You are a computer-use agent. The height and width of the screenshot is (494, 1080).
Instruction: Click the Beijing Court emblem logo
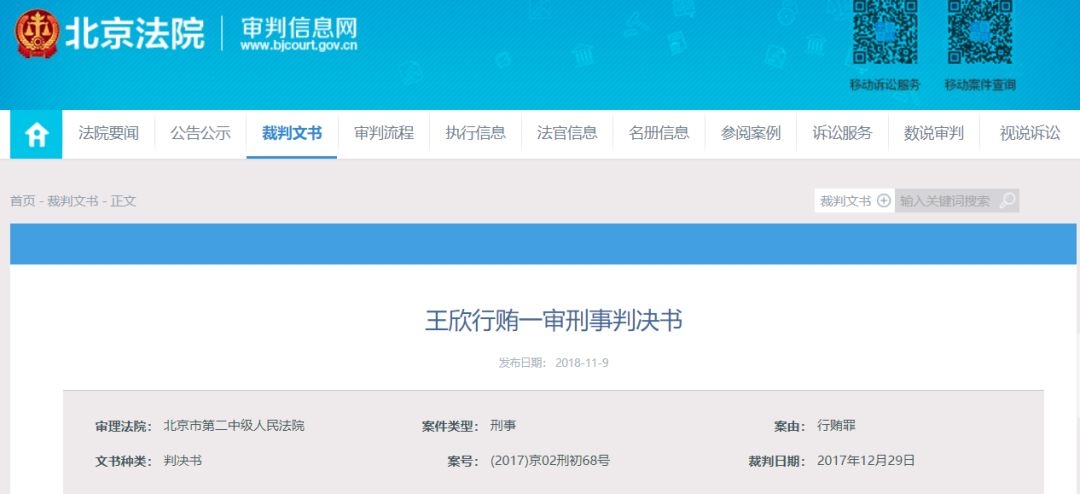pos(36,33)
